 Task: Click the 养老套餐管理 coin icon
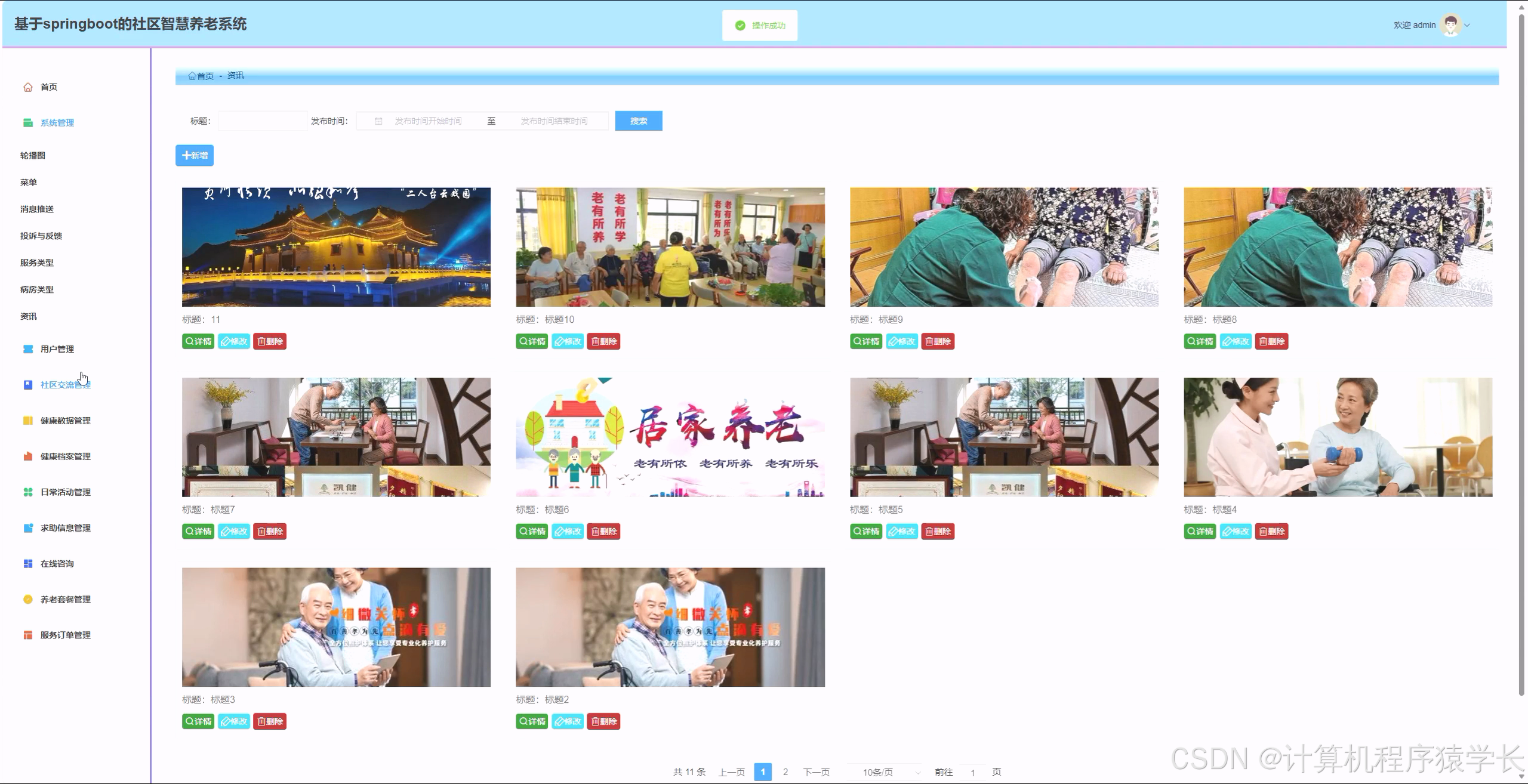pos(27,600)
